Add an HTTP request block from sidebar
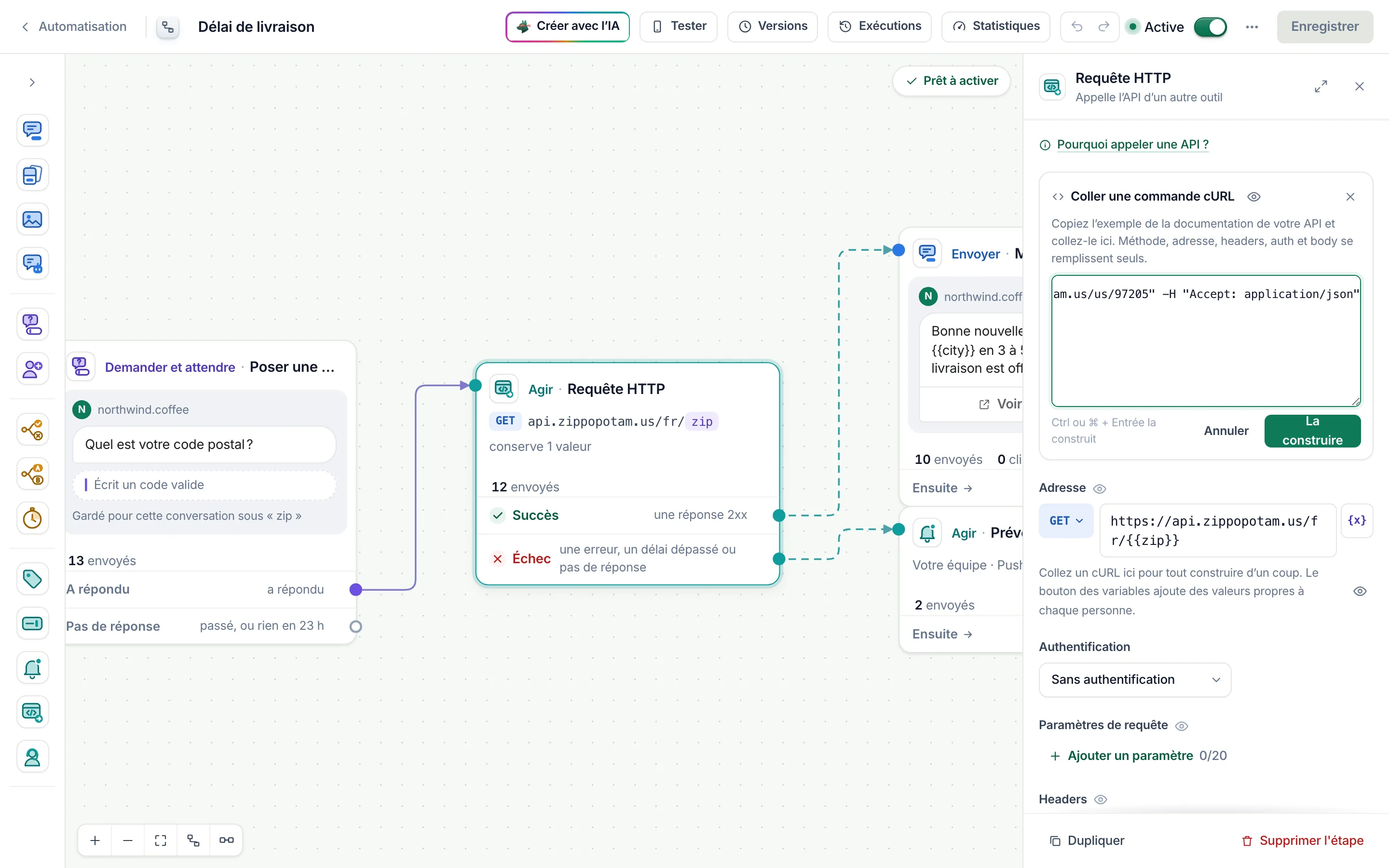Screen dimensions: 1389x868 coord(32,712)
